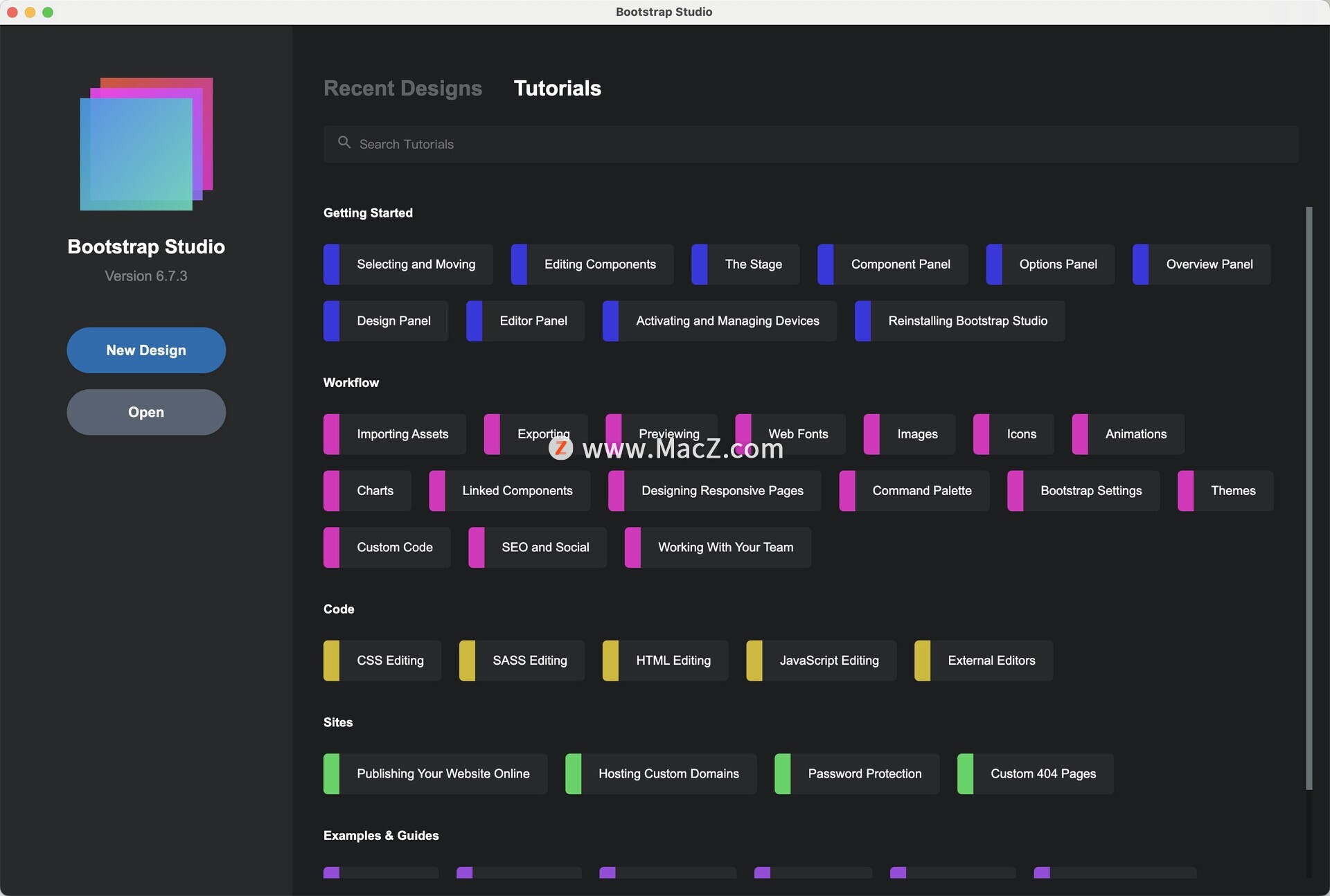Open Command Palette tutorial
Screen dimensions: 1330x896
coord(914,491)
